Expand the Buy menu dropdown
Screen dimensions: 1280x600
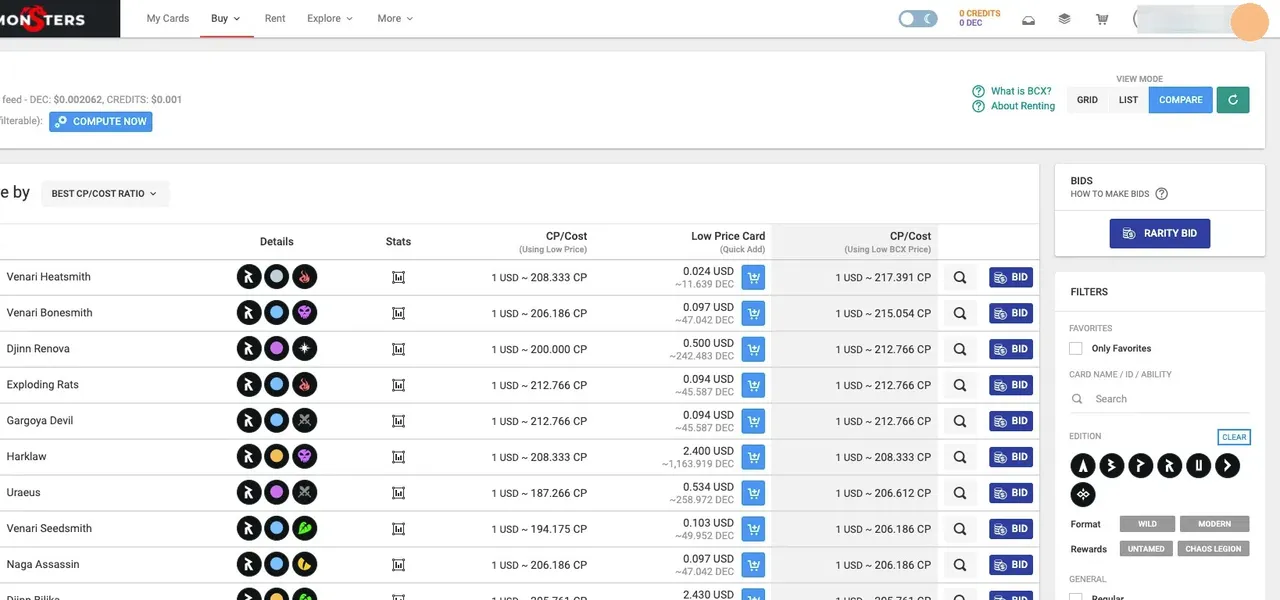click(226, 18)
